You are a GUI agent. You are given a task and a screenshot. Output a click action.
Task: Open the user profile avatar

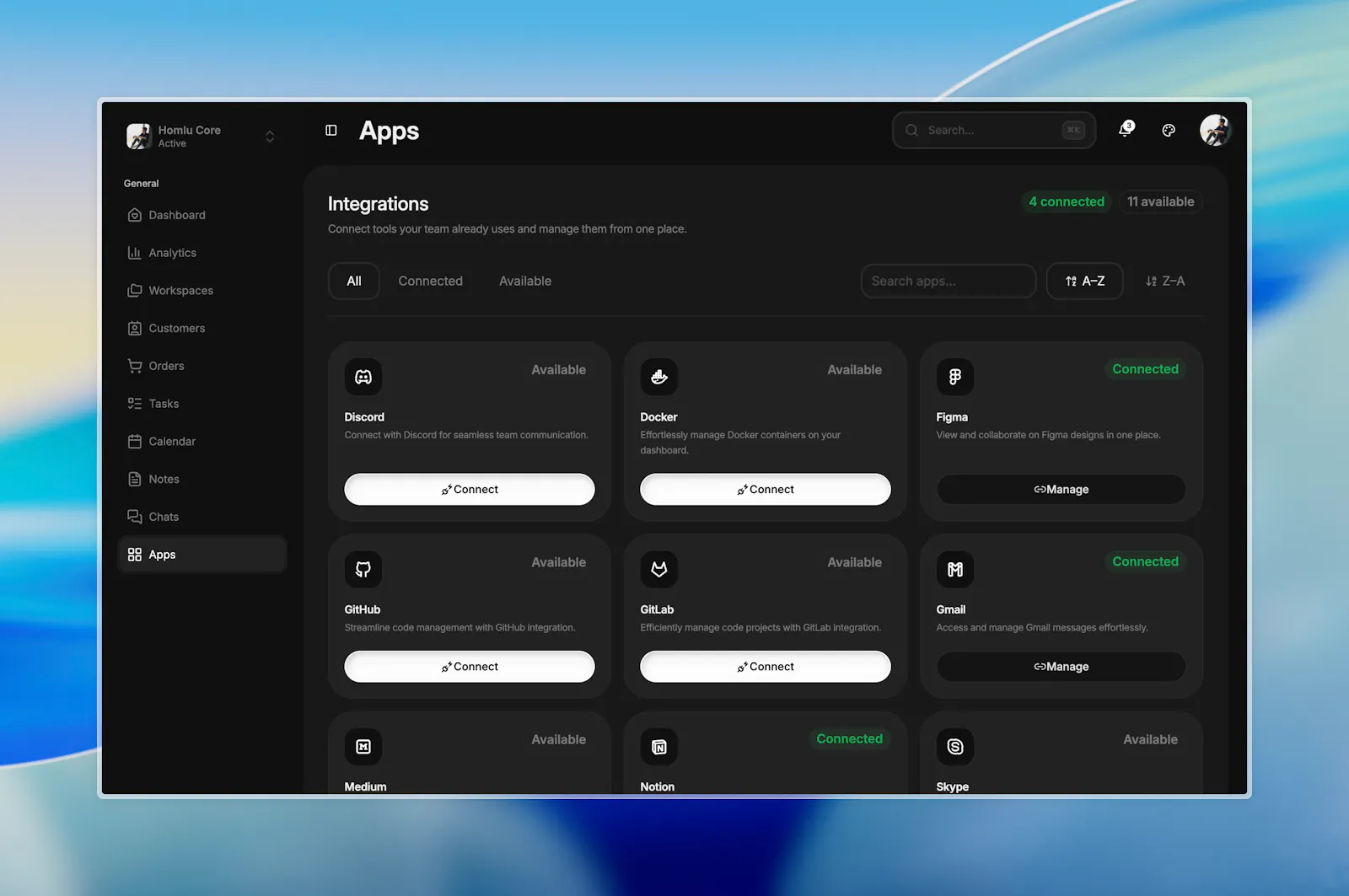[x=1215, y=131]
